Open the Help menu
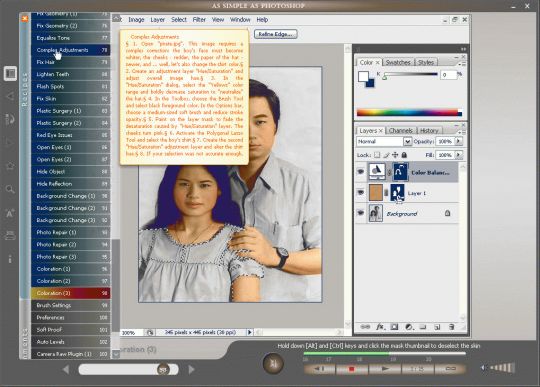This screenshot has width=540, height=387. click(x=262, y=20)
